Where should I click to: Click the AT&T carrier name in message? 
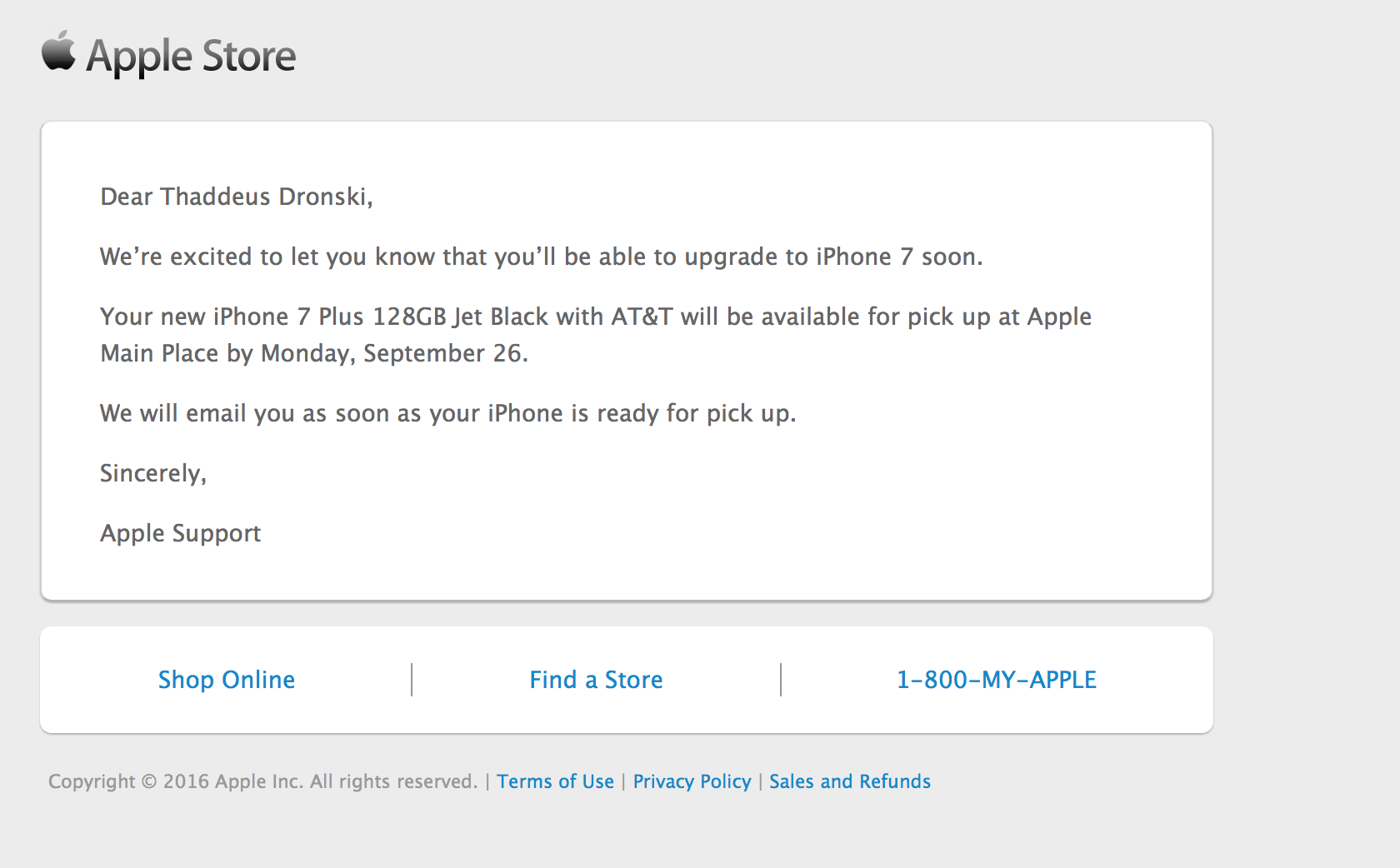pyautogui.click(x=642, y=317)
